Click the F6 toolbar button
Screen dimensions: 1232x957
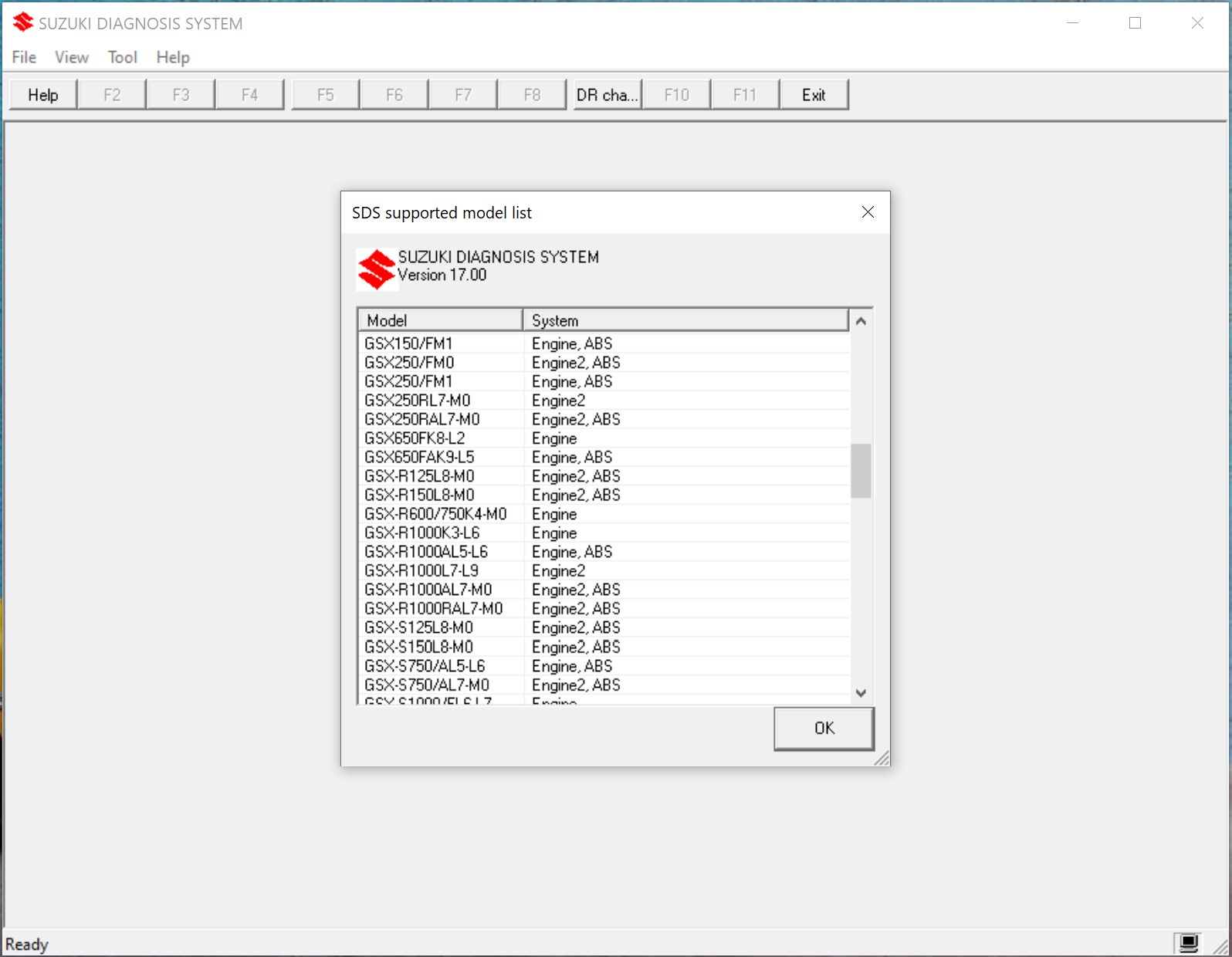pyautogui.click(x=394, y=94)
